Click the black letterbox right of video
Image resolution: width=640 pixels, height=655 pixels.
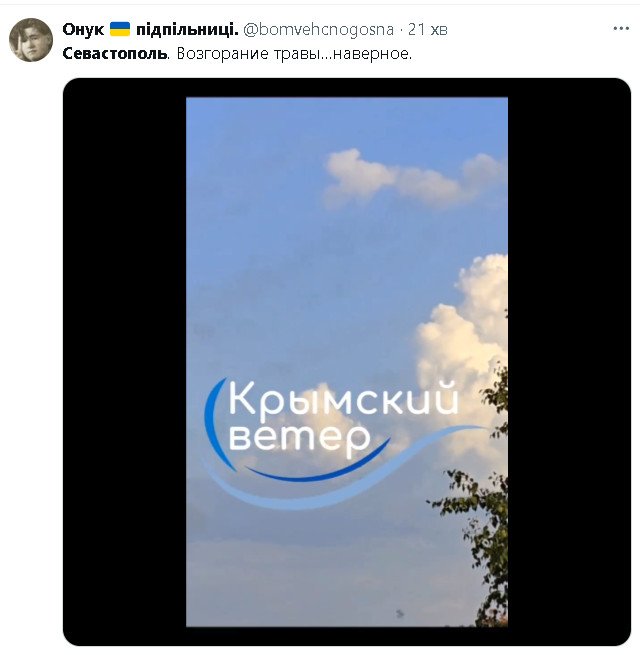pos(569,362)
